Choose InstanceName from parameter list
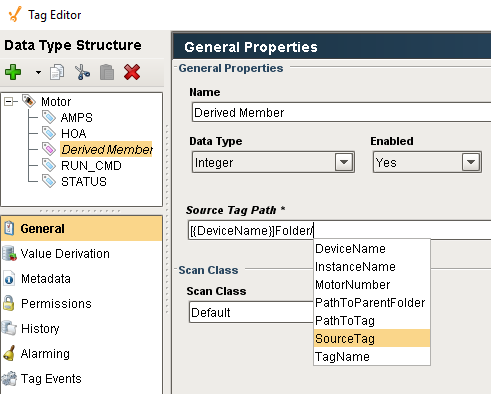Viewport: 491px width, 394px height. coord(372,267)
